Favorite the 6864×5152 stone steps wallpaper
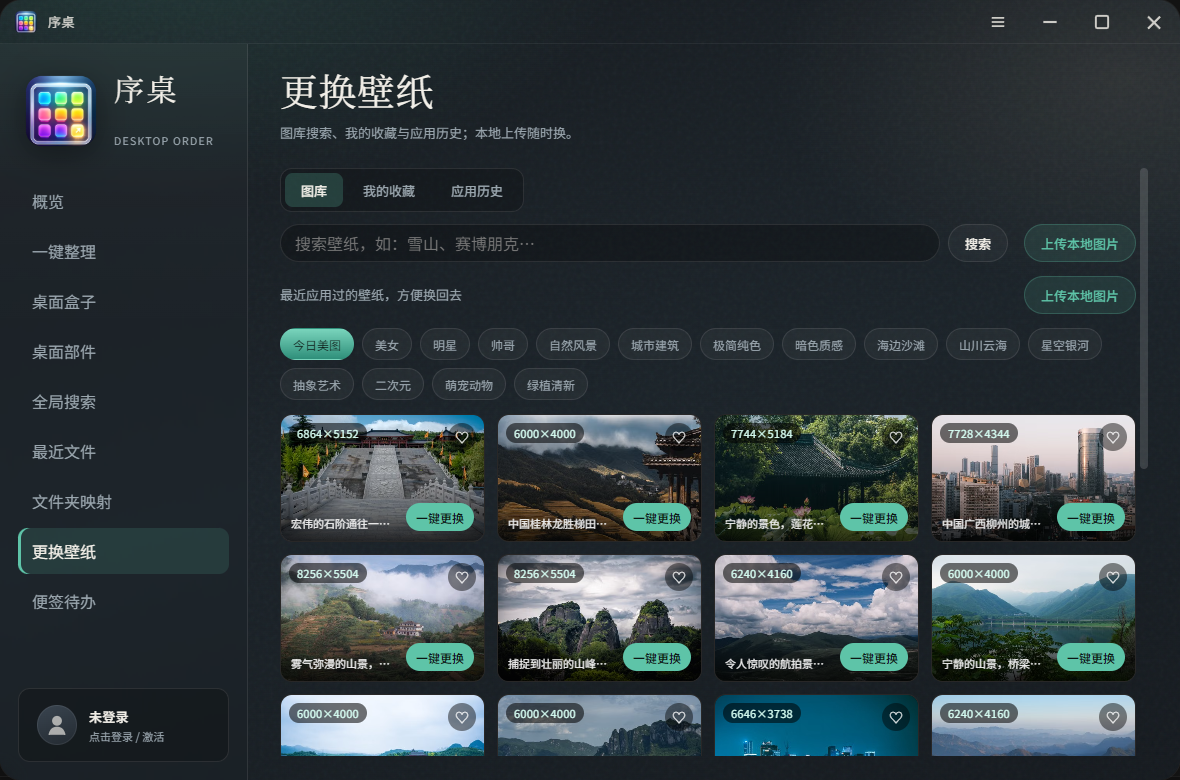Viewport: 1180px width, 780px height. [462, 437]
